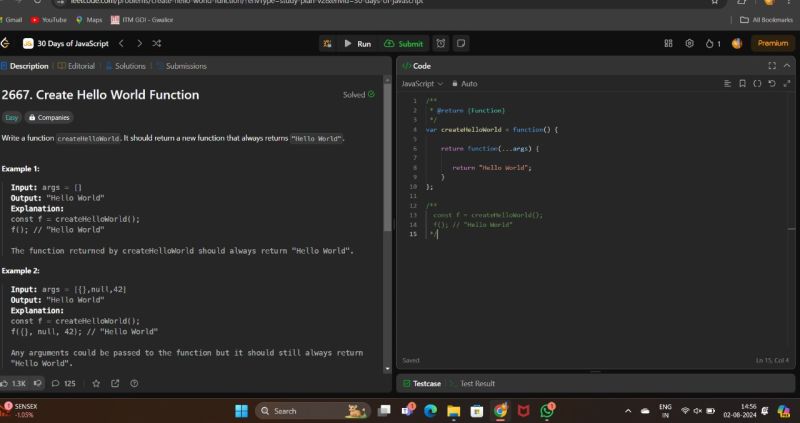Toggle the Auto lock setting

coord(464,84)
